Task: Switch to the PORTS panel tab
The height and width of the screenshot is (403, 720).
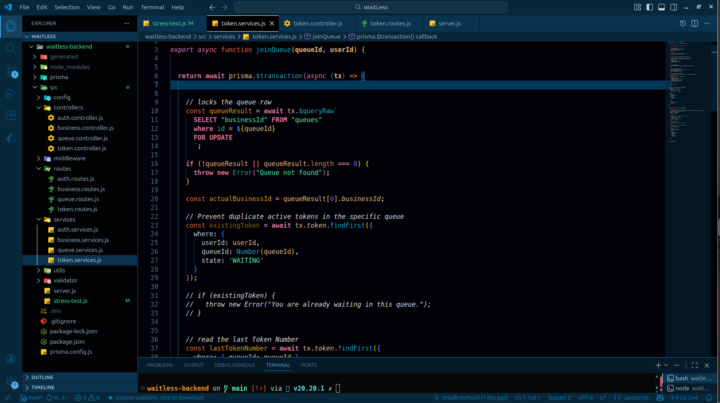Action: click(309, 365)
